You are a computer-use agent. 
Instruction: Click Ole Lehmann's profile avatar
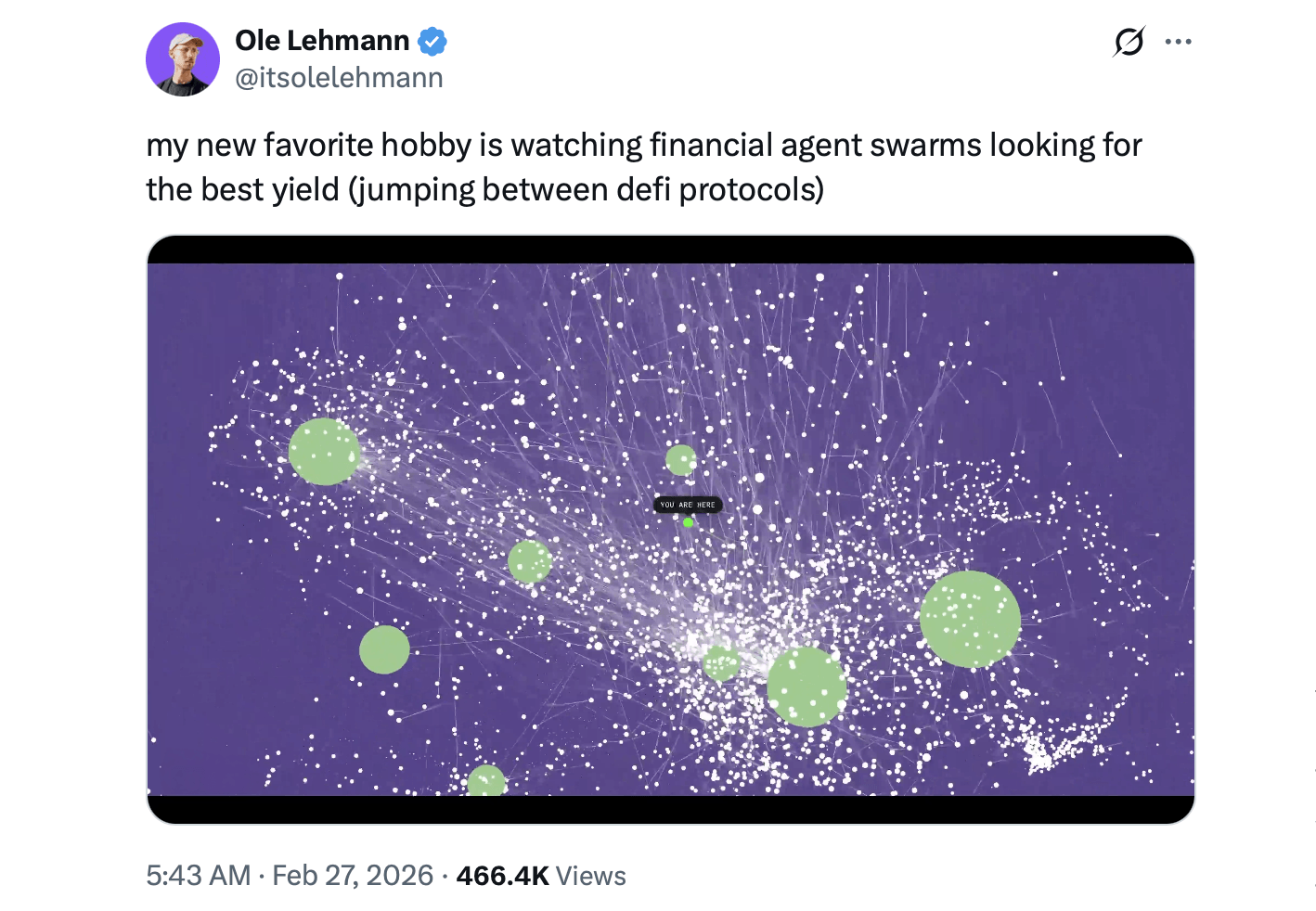point(183,59)
